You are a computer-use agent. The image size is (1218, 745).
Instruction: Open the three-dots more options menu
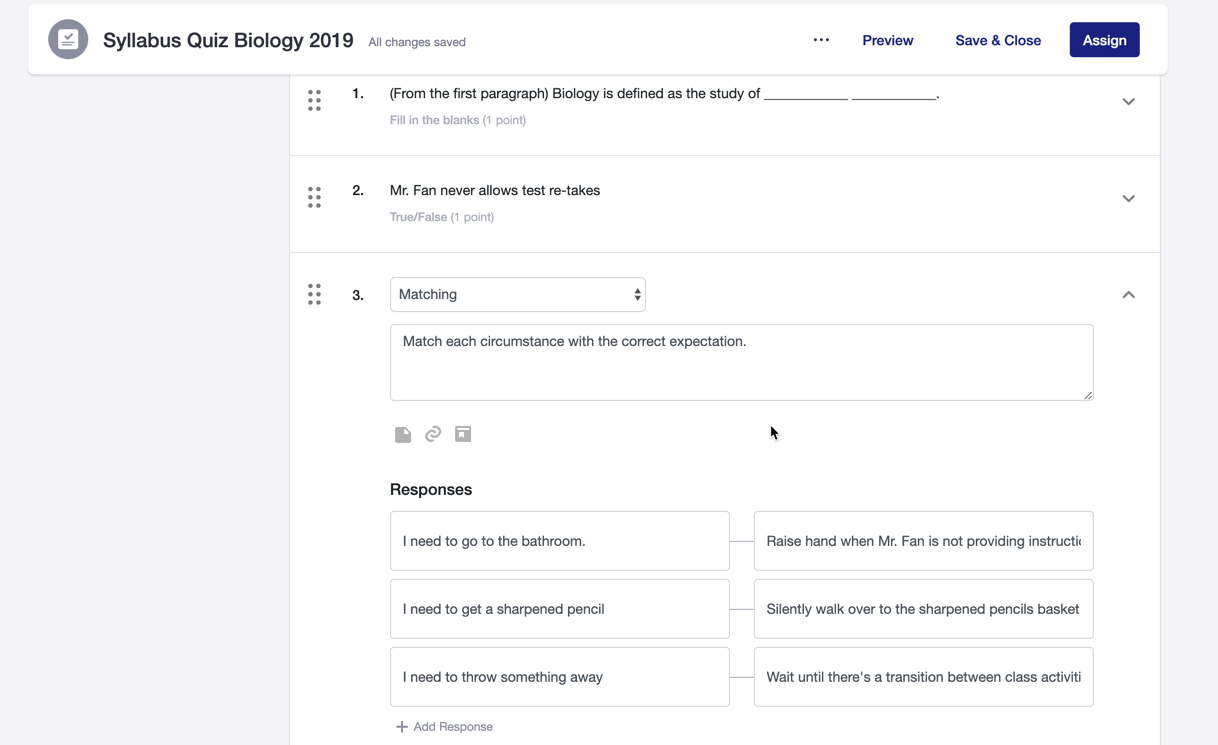(x=821, y=40)
